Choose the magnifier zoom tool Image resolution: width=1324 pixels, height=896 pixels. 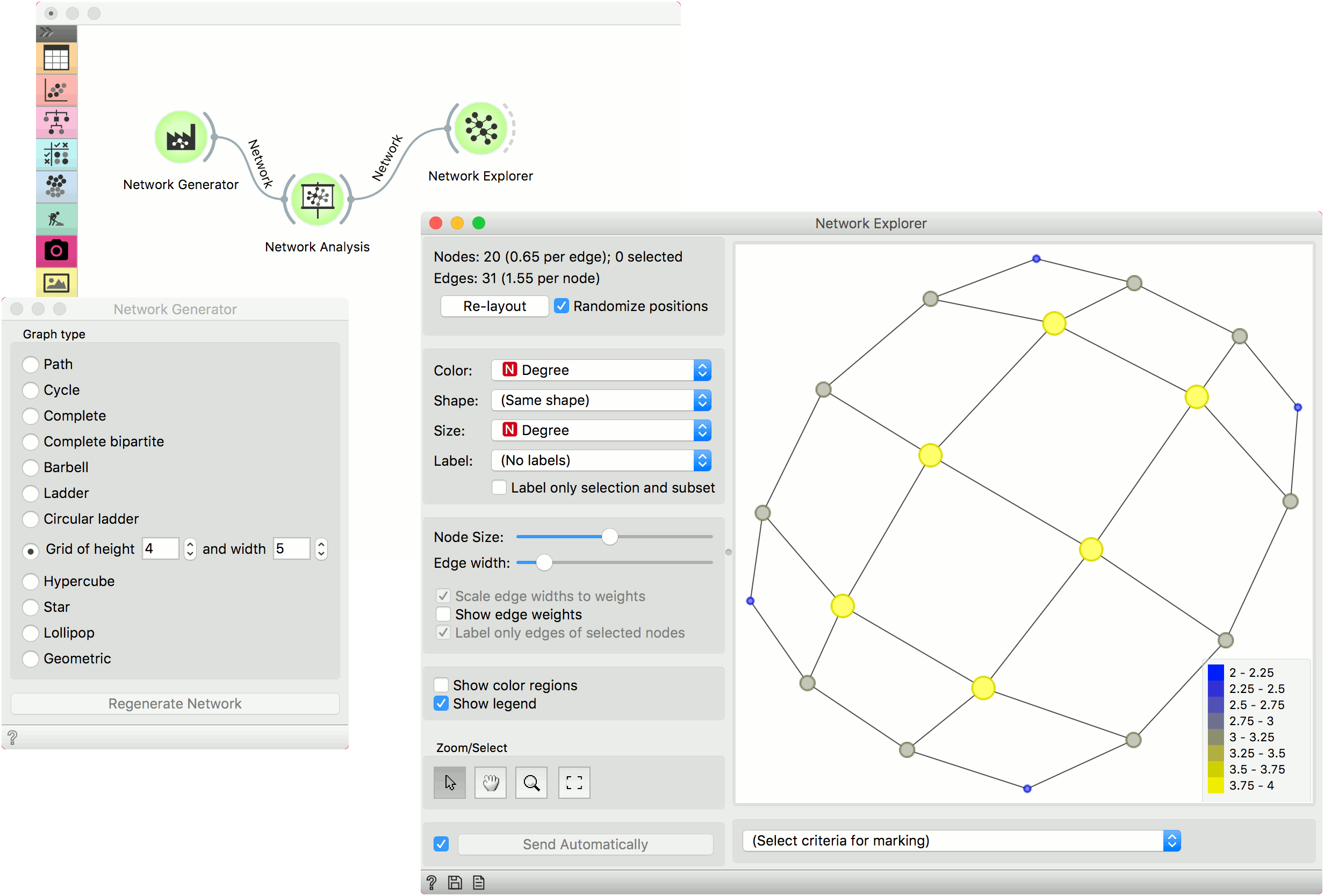tap(531, 782)
